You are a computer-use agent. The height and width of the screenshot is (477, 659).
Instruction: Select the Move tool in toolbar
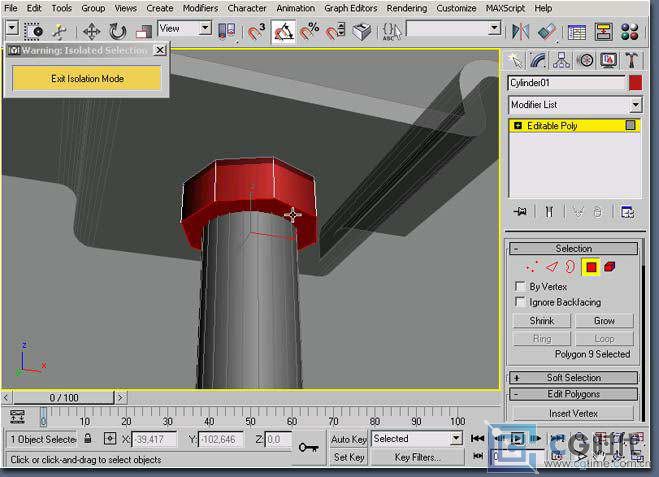[91, 32]
